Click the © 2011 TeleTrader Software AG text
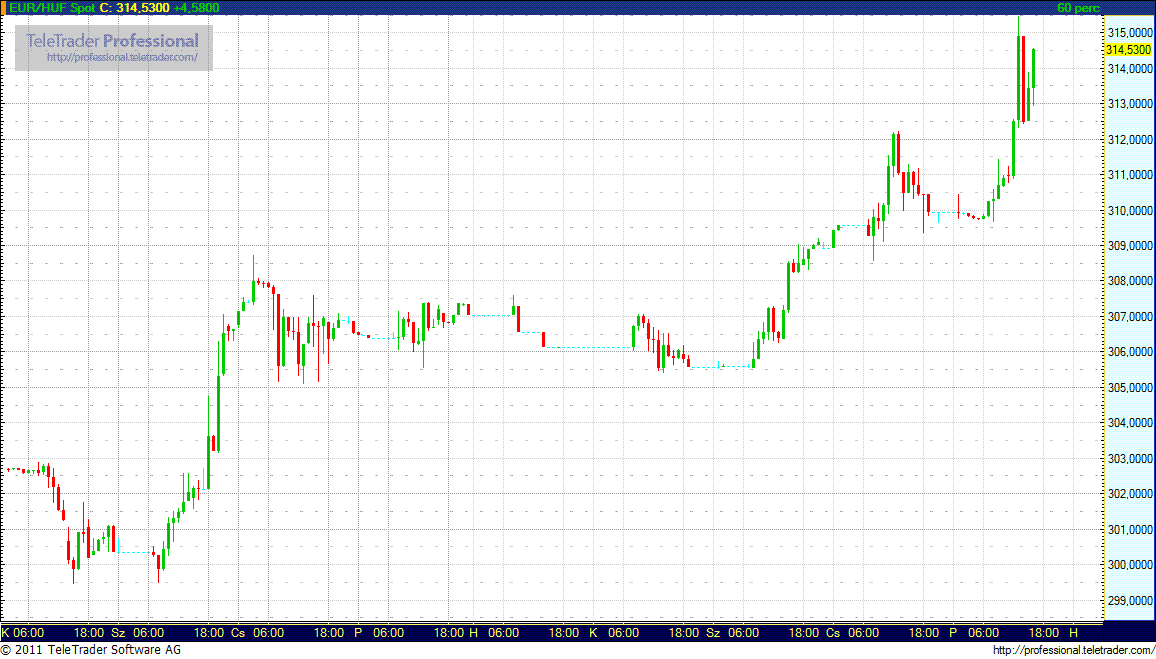 tap(91, 650)
